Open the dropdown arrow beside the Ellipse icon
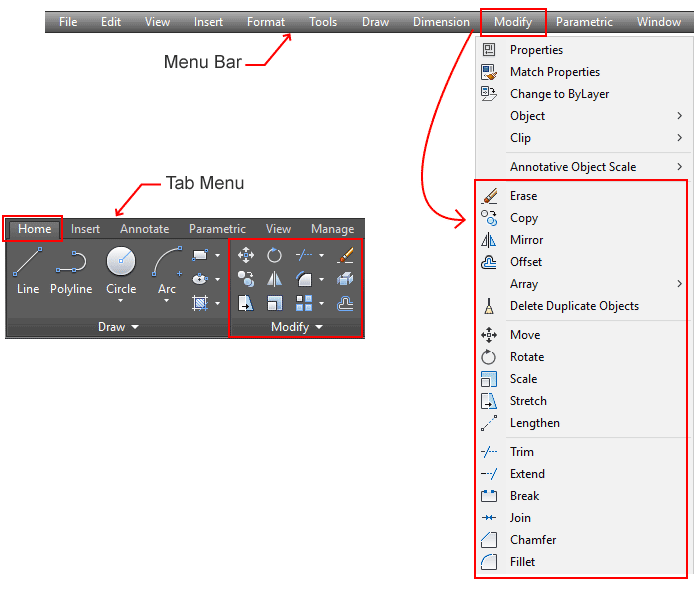 [217, 279]
